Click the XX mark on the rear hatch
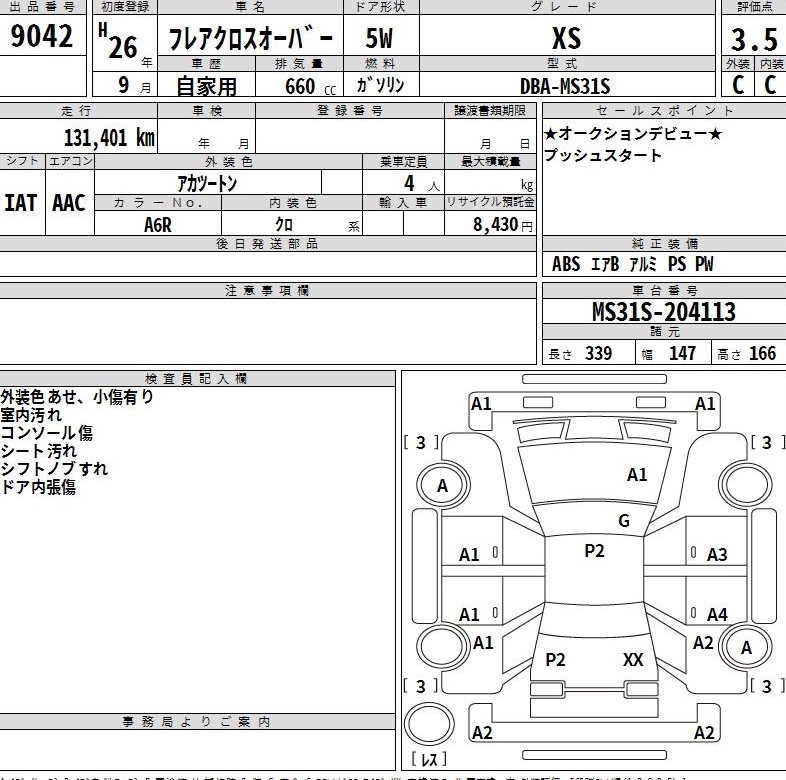786x780 pixels. click(633, 660)
